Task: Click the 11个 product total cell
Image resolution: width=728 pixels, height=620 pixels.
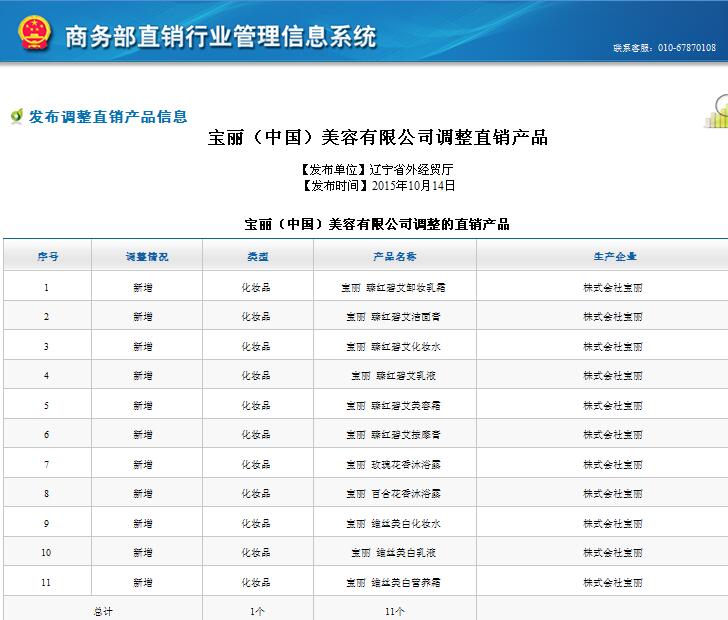Action: [x=394, y=610]
